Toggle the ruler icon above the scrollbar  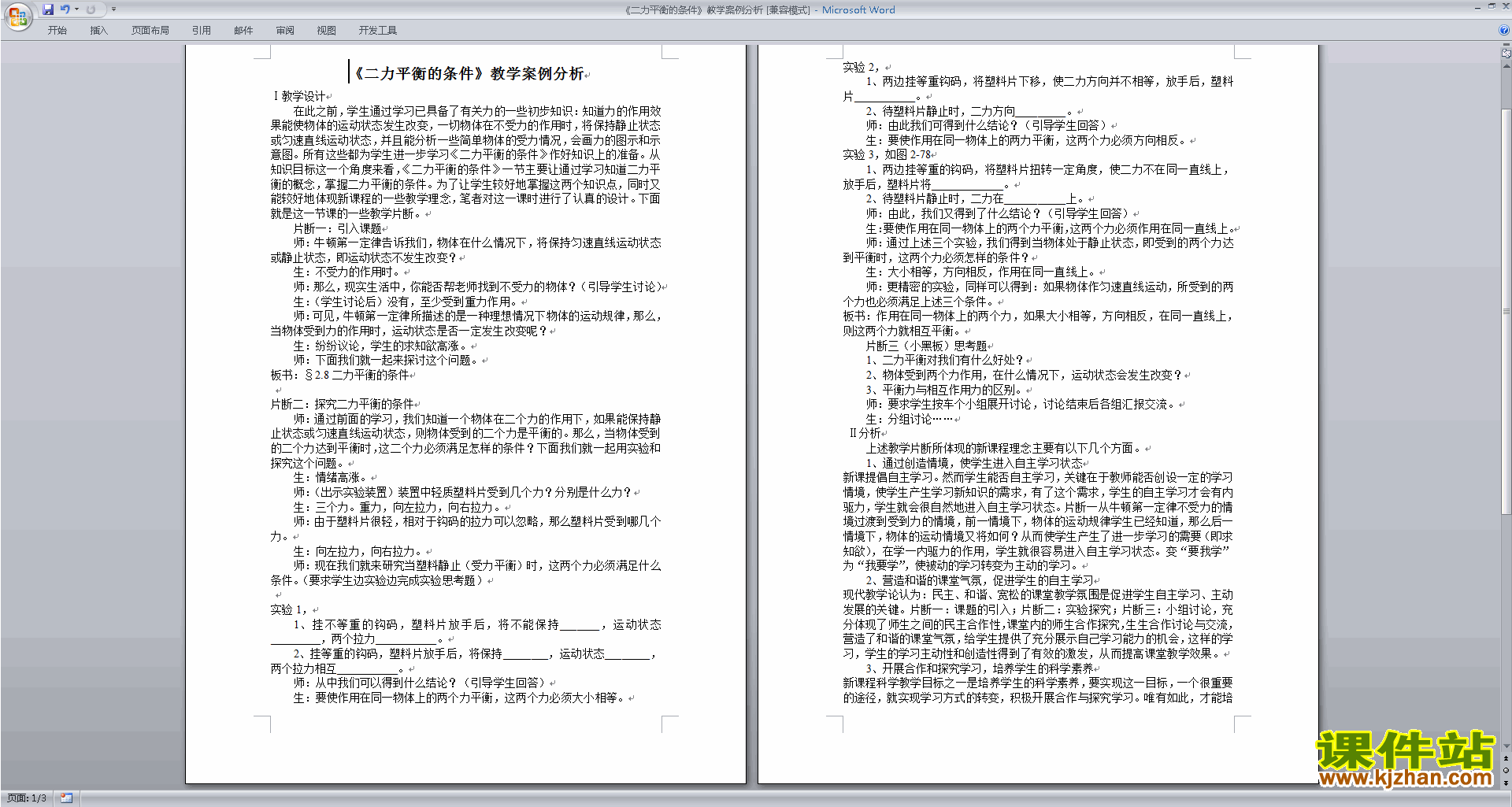[1506, 54]
